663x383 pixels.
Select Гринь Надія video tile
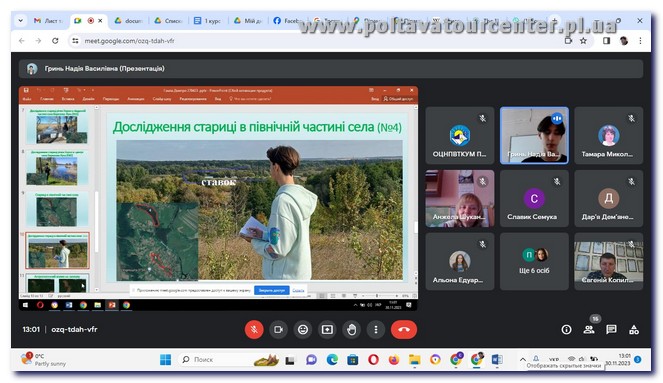(534, 135)
